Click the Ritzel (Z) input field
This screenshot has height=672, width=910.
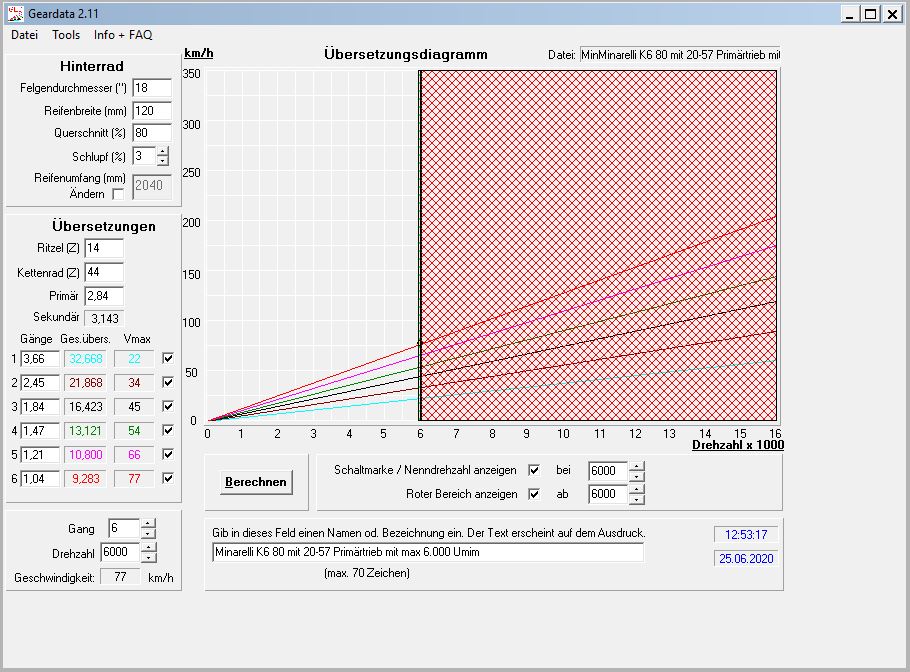pos(103,248)
